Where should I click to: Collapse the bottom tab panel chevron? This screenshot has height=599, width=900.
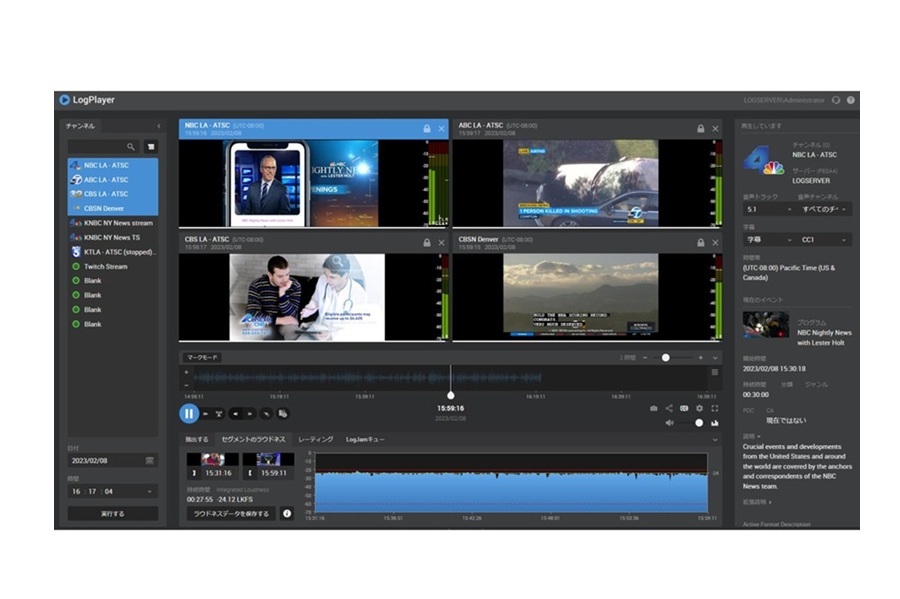tap(715, 439)
